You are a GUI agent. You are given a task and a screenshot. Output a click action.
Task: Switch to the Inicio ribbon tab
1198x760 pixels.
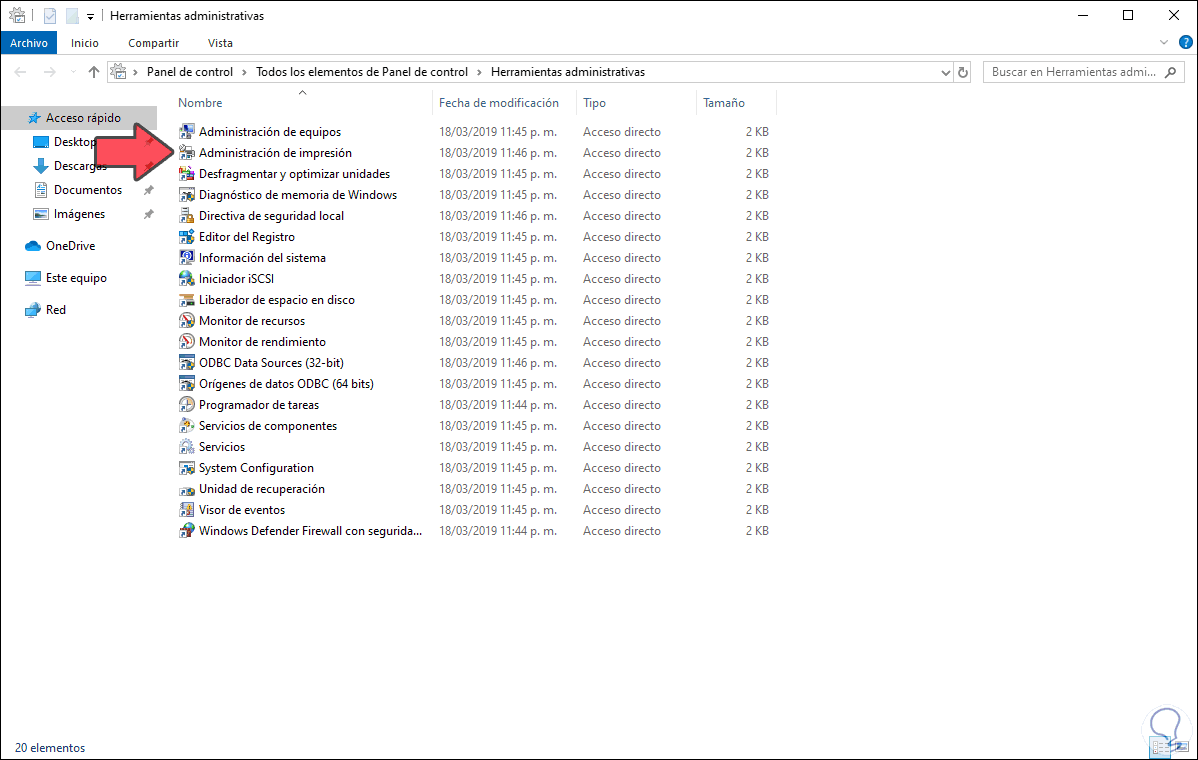click(85, 43)
